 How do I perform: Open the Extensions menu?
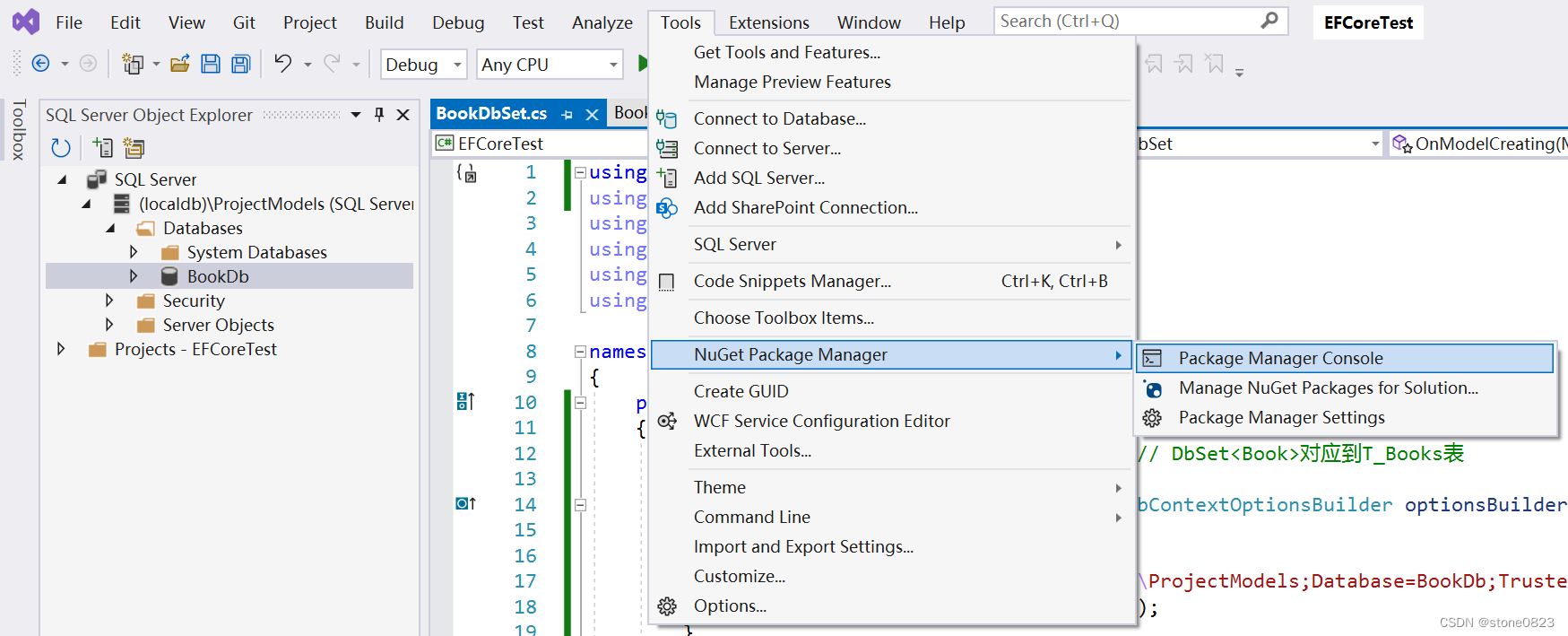[x=768, y=22]
